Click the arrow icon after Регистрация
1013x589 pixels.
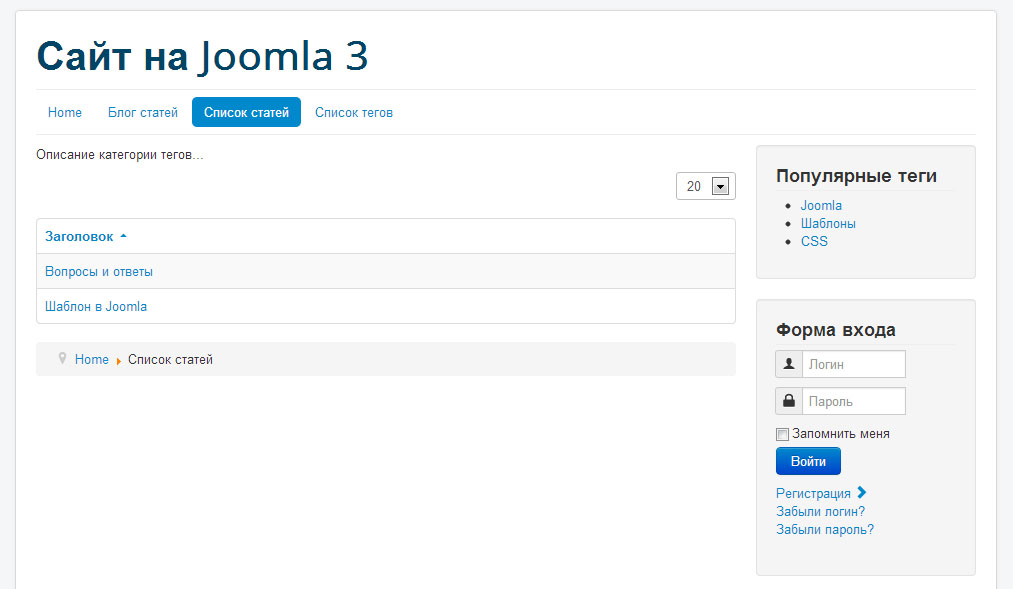(x=862, y=492)
